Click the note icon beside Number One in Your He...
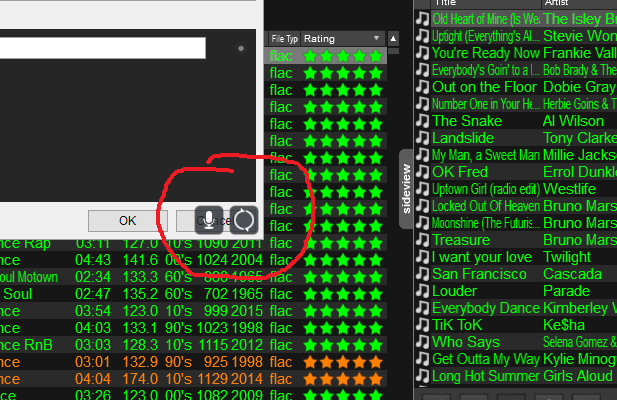Viewport: 617px width, 400px height. pos(423,104)
